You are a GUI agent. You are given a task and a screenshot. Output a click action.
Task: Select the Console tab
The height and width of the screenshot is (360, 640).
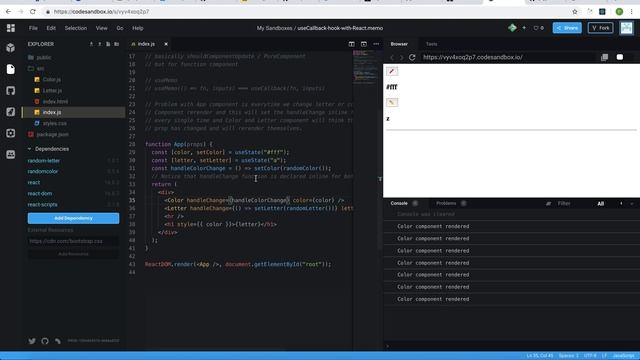tap(403, 203)
